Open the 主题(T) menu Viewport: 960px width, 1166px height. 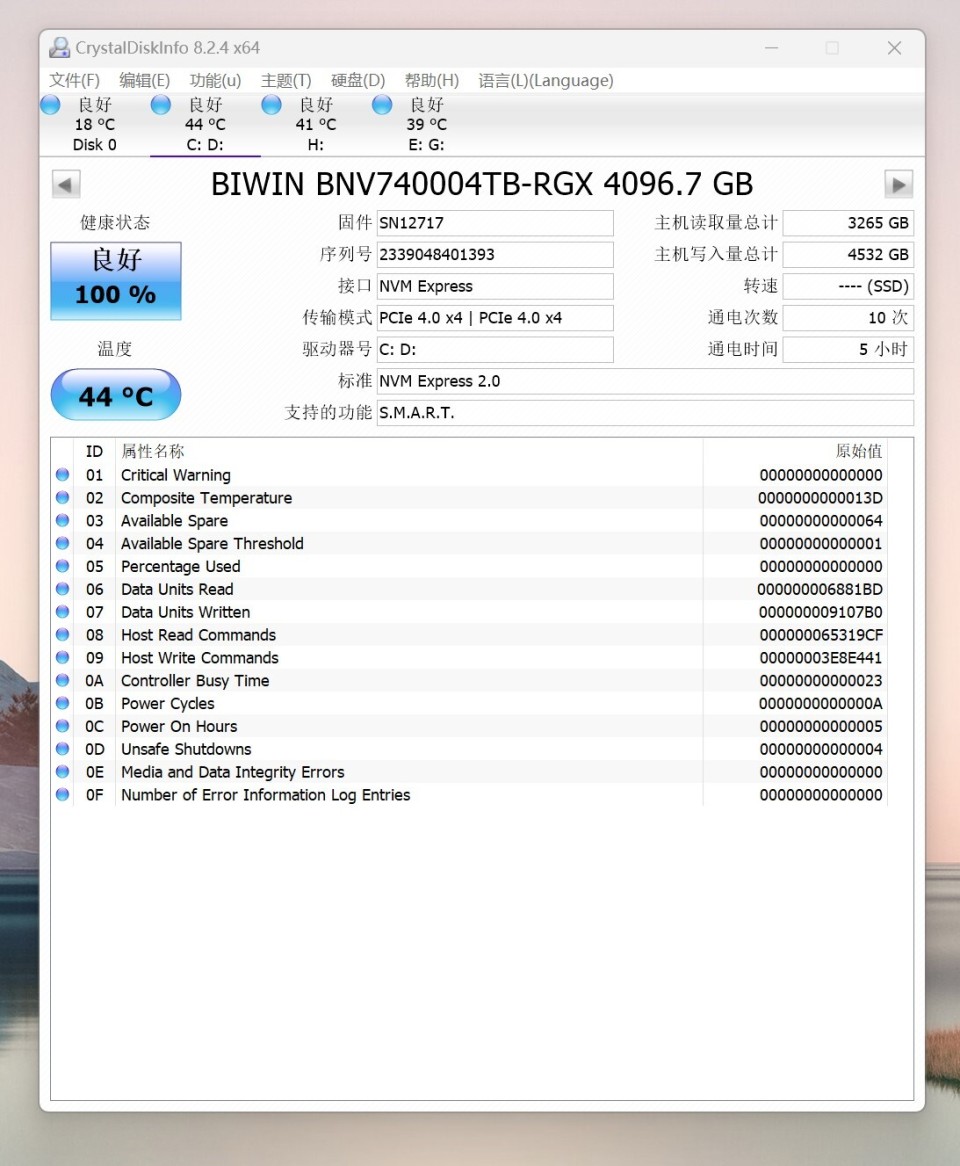pyautogui.click(x=286, y=80)
